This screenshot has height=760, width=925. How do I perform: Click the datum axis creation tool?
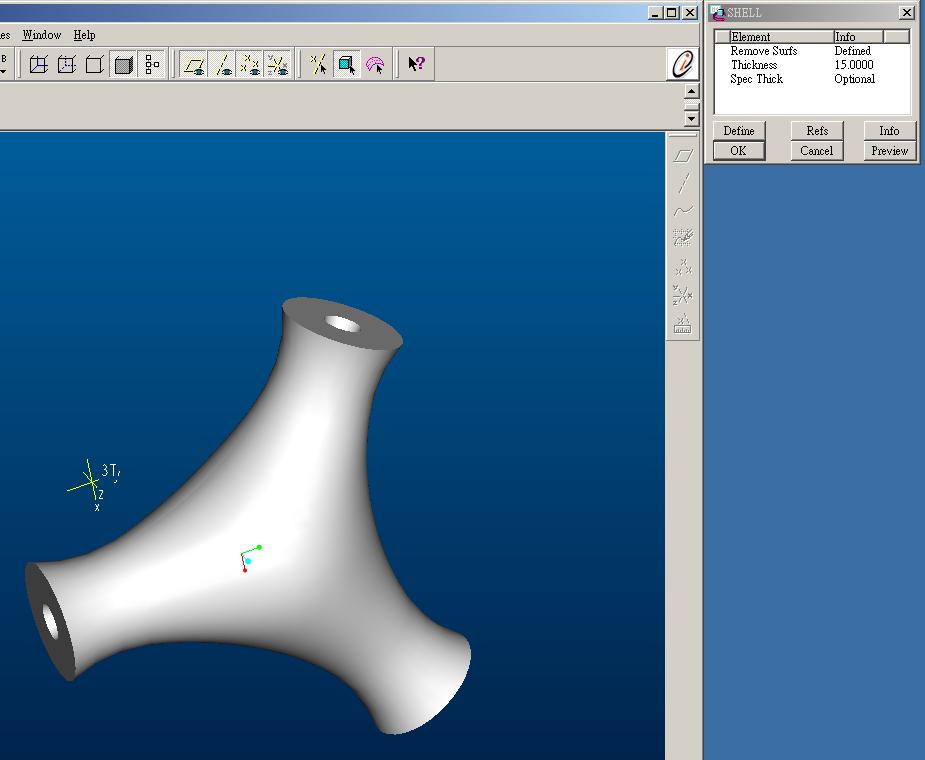pos(683,183)
